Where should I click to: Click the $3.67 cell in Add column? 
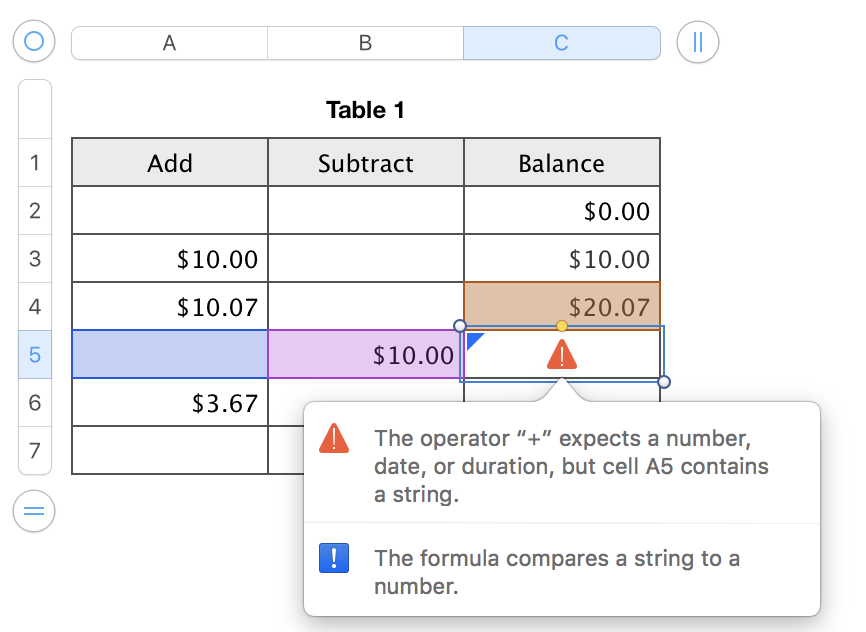[x=169, y=403]
